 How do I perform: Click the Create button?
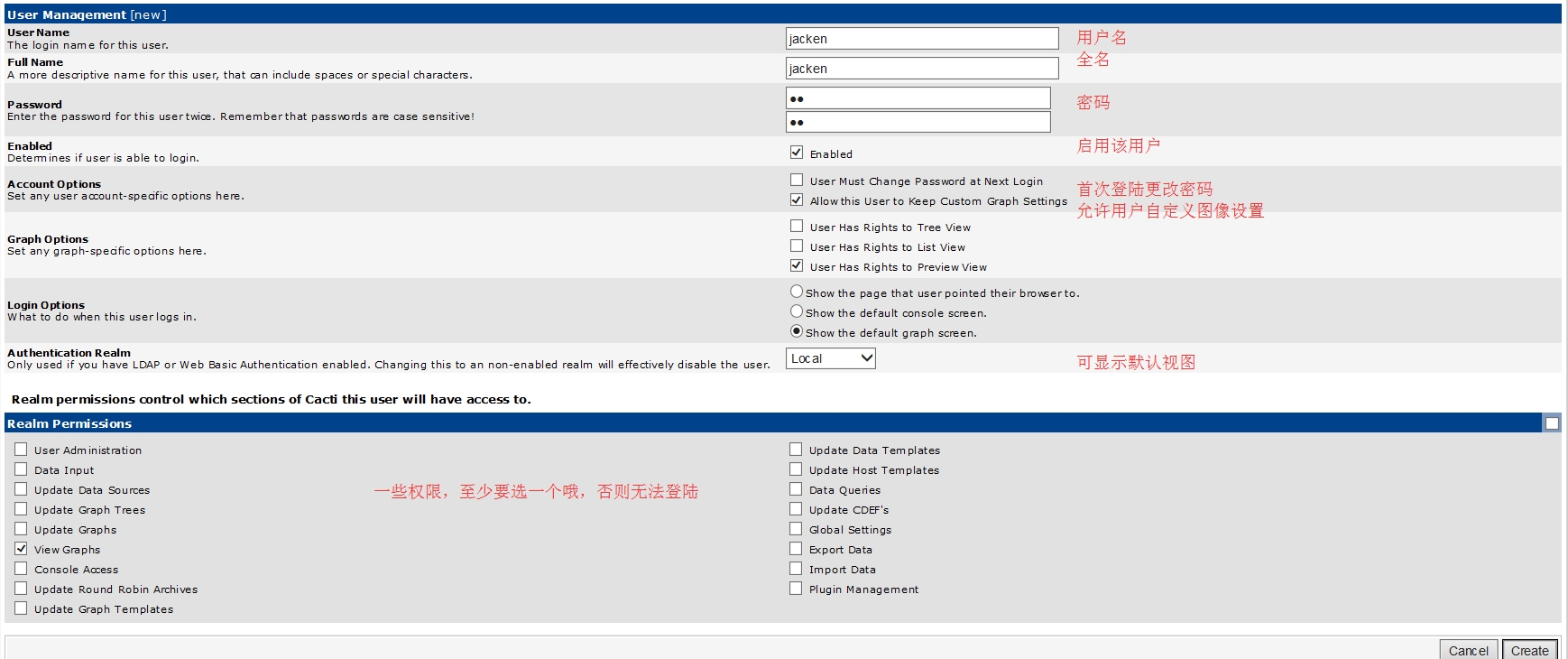point(1530,650)
